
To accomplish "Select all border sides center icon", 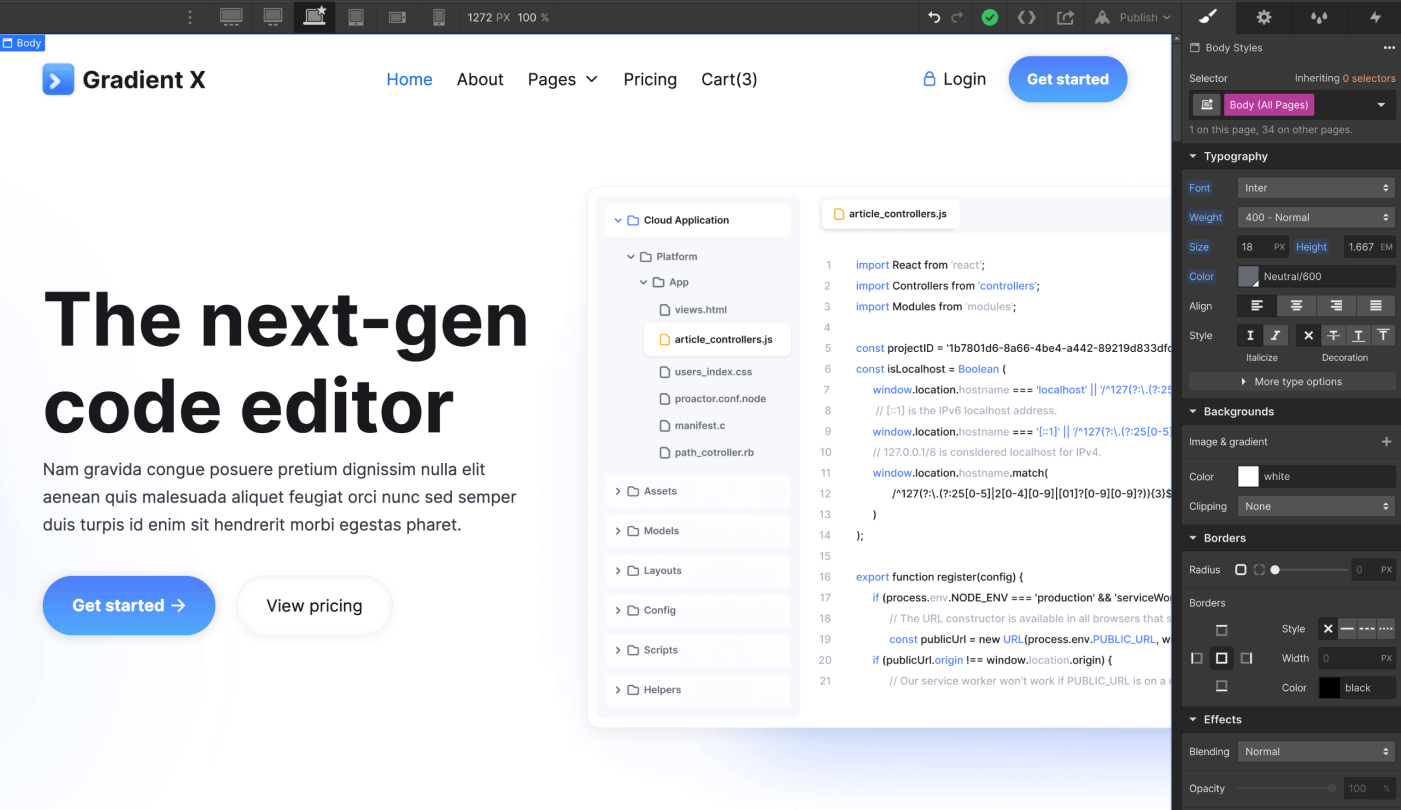I will pyautogui.click(x=1221, y=658).
